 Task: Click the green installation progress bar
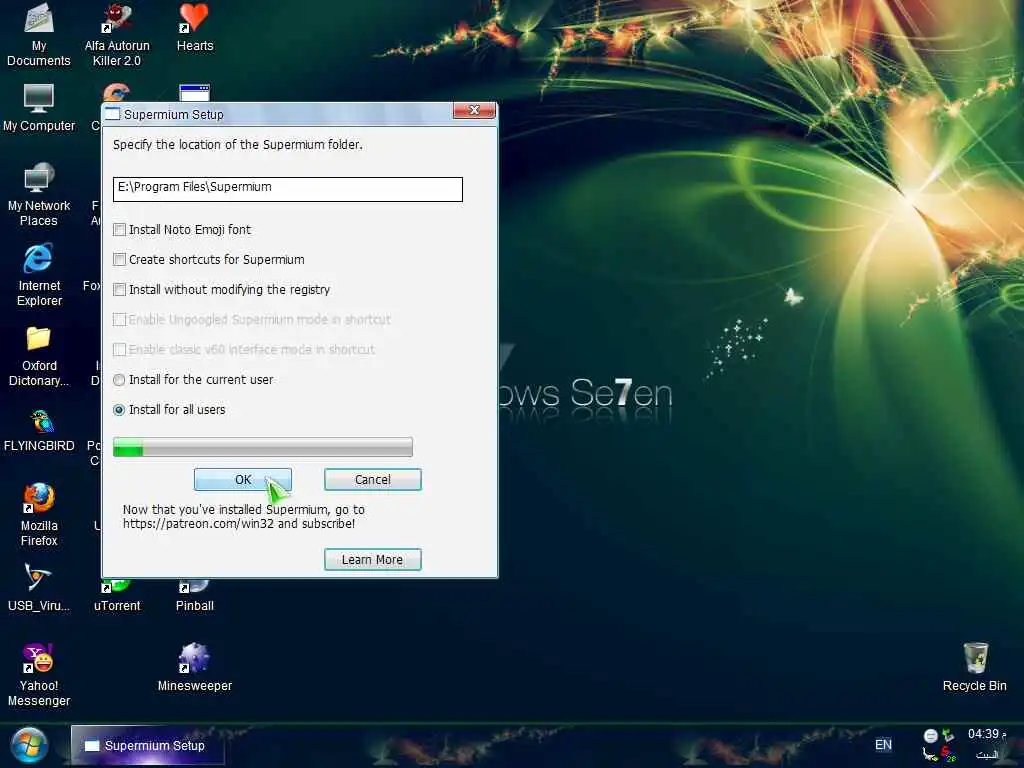(x=263, y=447)
